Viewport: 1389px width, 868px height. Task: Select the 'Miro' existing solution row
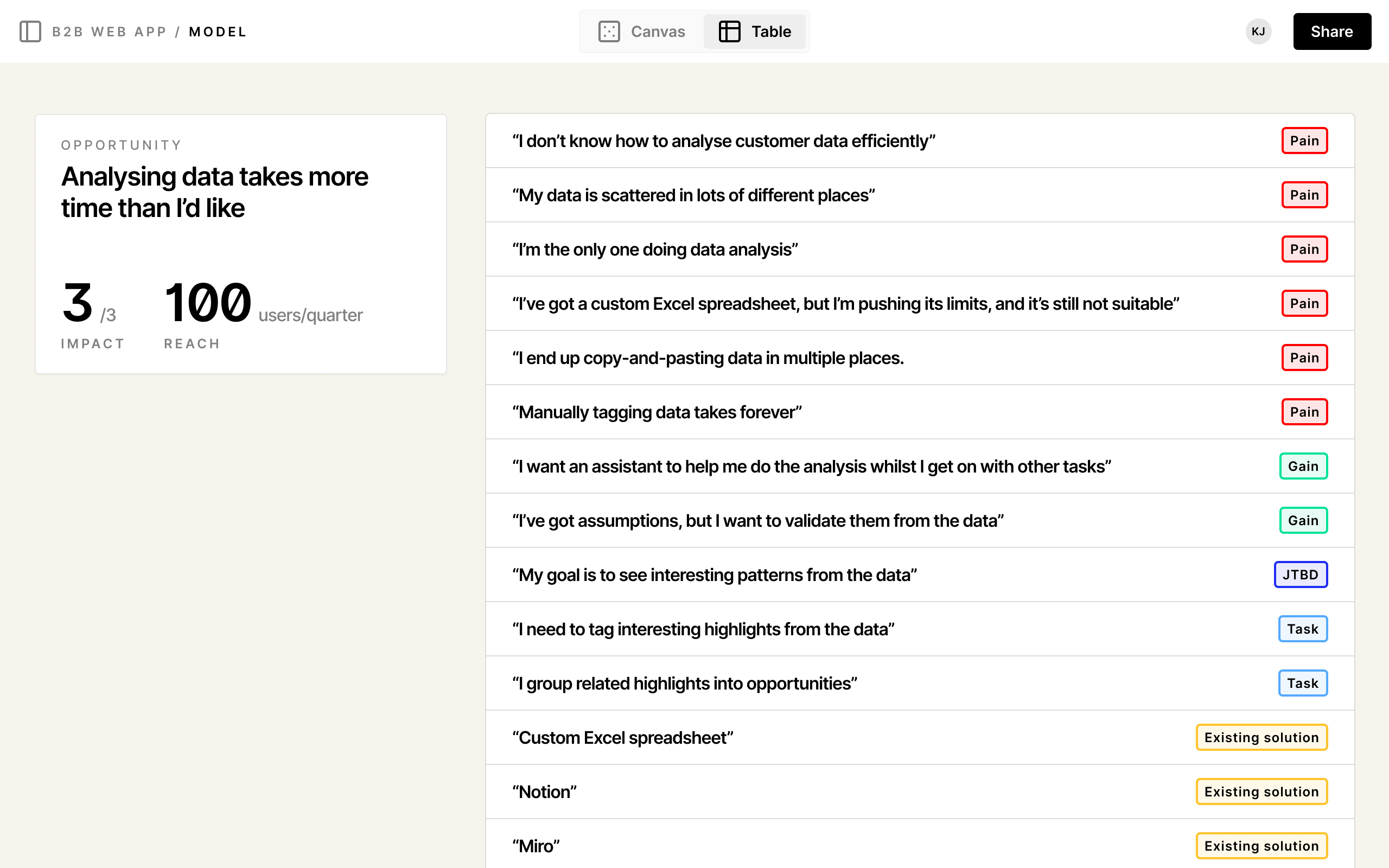tap(536, 845)
